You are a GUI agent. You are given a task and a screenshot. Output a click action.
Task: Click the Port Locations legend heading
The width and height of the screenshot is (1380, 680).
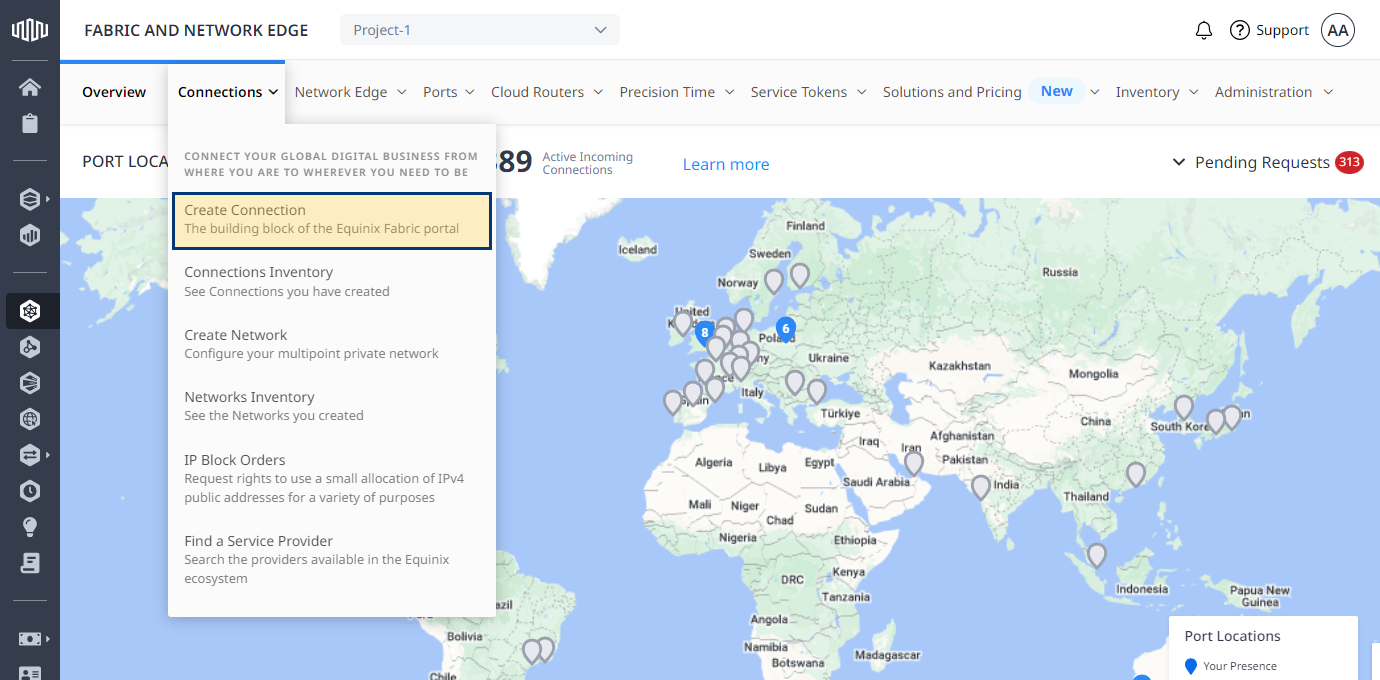[1232, 636]
